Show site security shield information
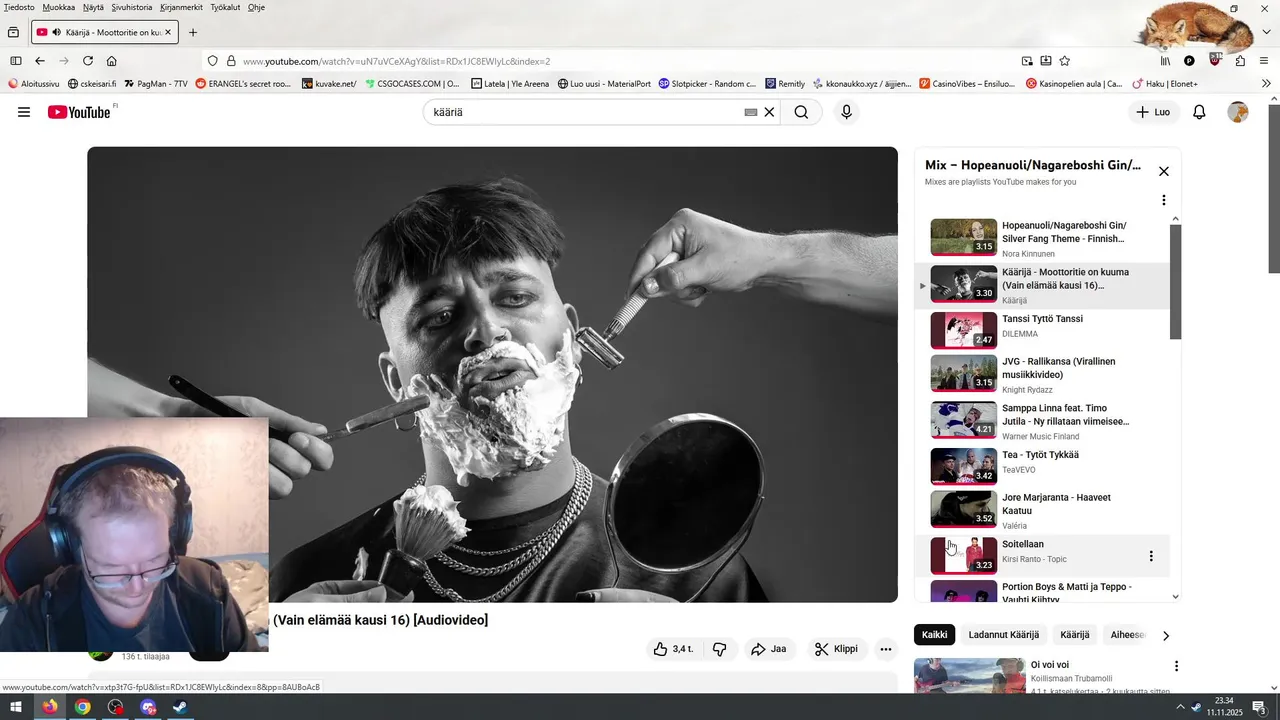 tap(213, 61)
